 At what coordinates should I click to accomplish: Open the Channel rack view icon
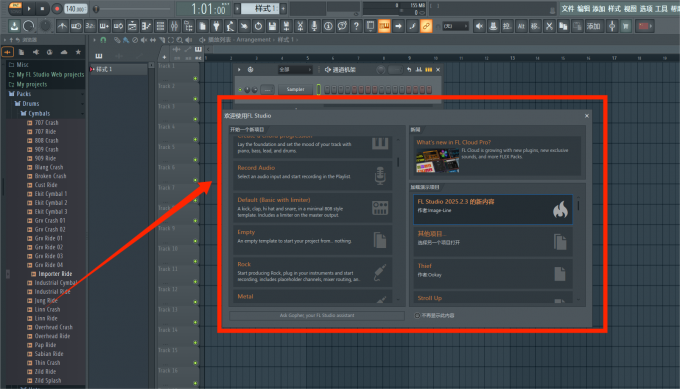tap(160, 26)
